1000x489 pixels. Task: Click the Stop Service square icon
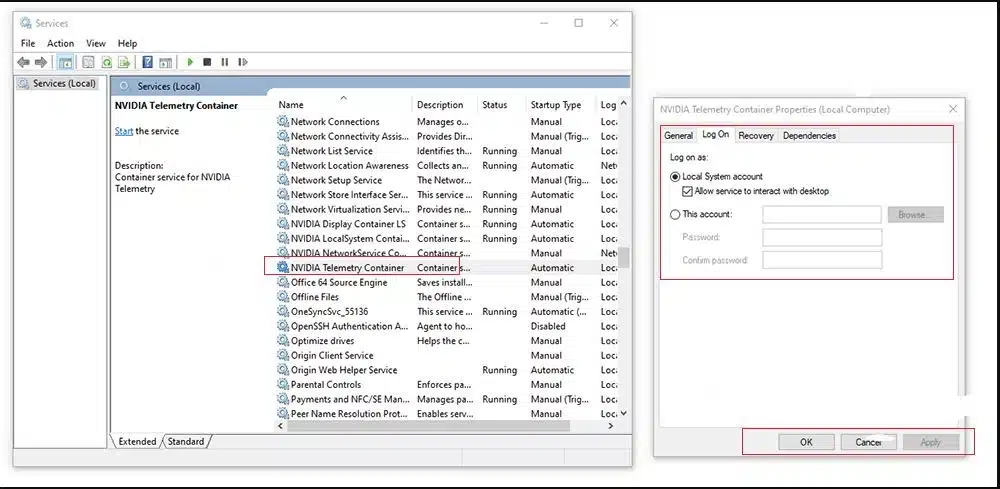point(207,62)
